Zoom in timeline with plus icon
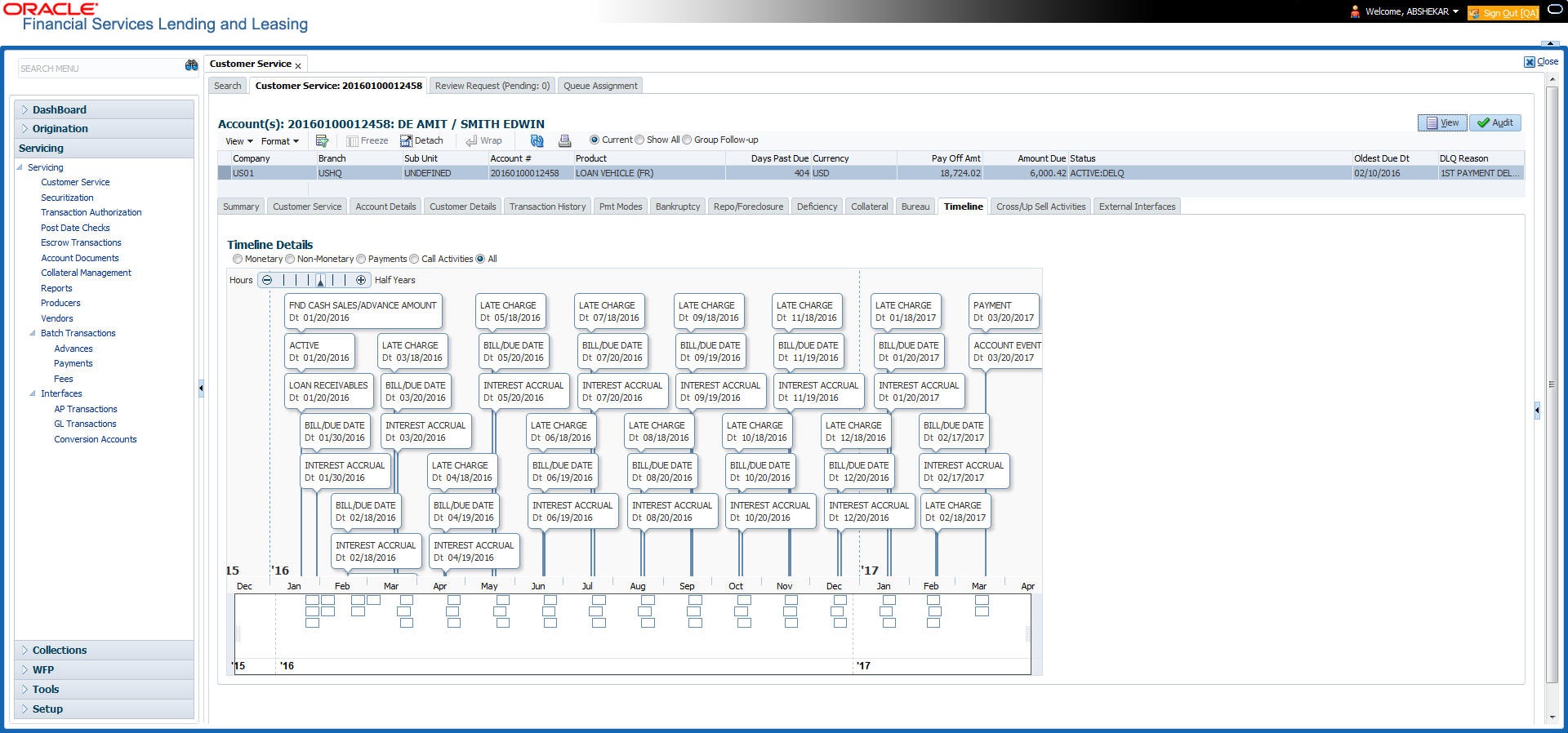 point(361,280)
